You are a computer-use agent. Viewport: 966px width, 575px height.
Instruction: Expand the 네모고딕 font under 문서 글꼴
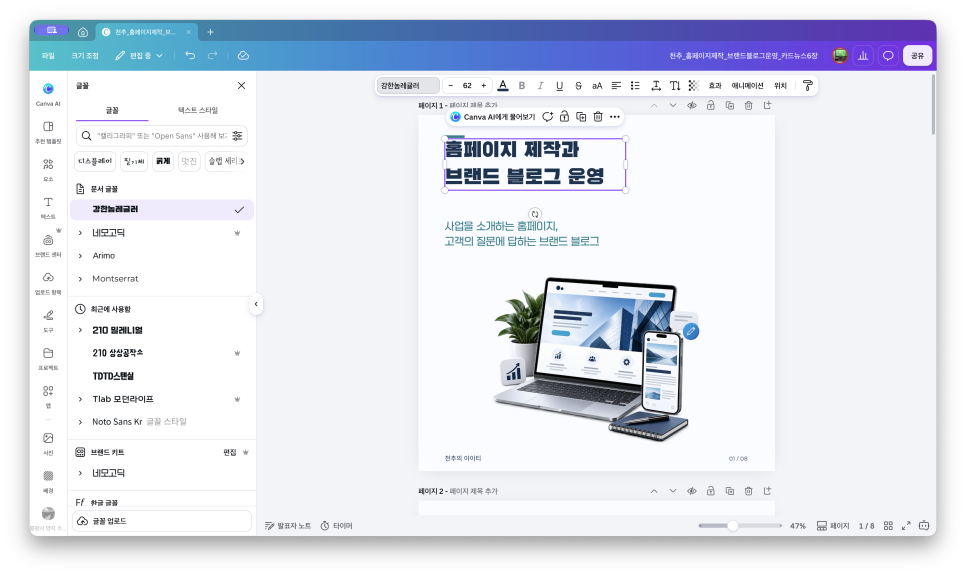click(x=80, y=233)
